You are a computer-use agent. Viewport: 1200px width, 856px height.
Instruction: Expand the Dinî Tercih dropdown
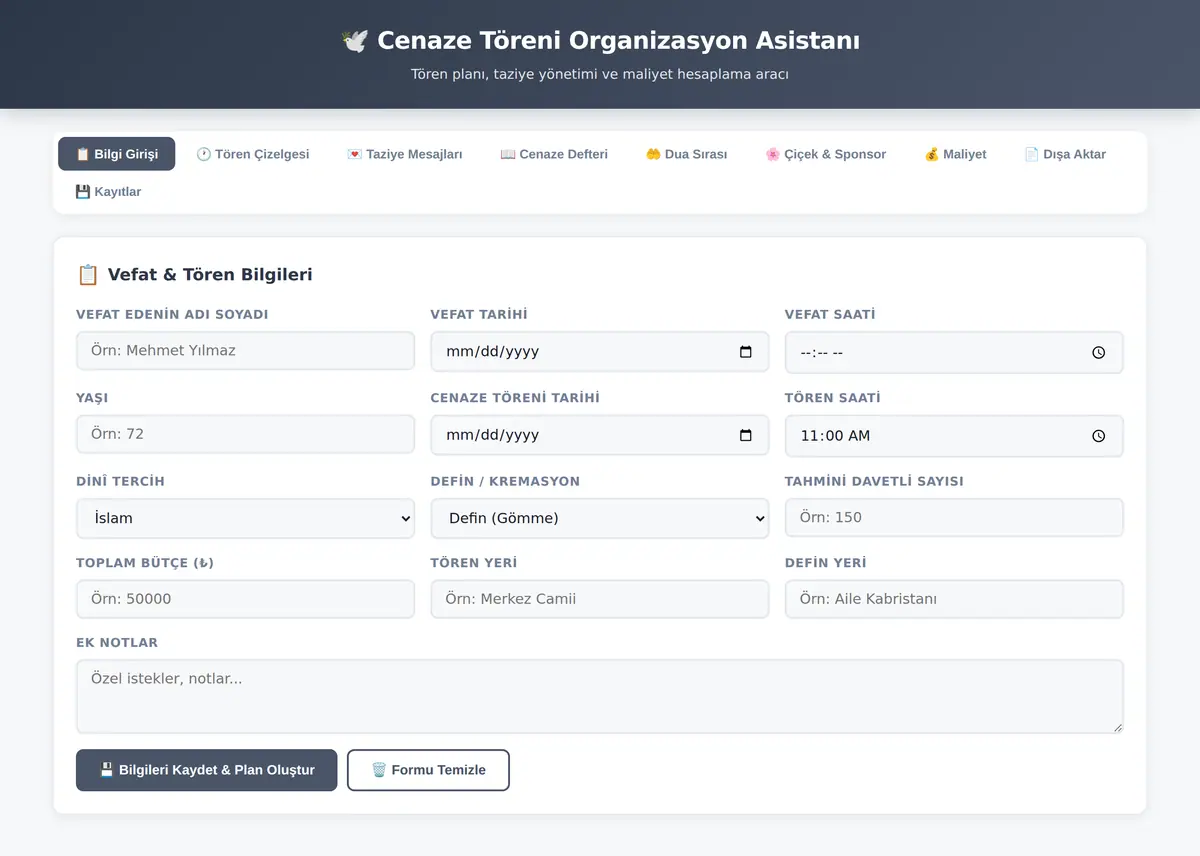point(245,518)
